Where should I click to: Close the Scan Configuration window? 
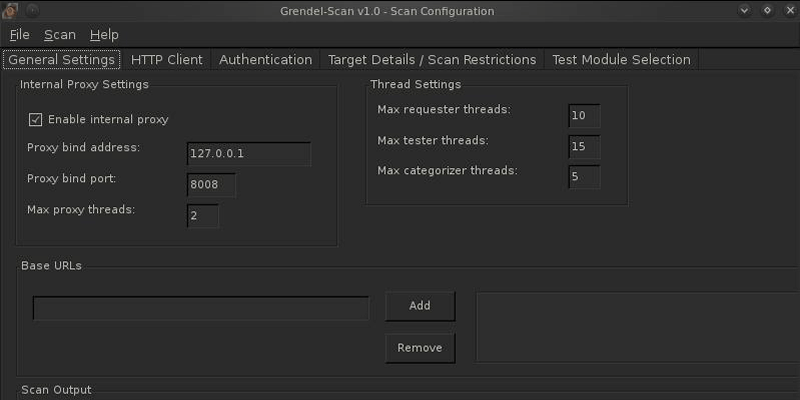pyautogui.click(x=790, y=10)
